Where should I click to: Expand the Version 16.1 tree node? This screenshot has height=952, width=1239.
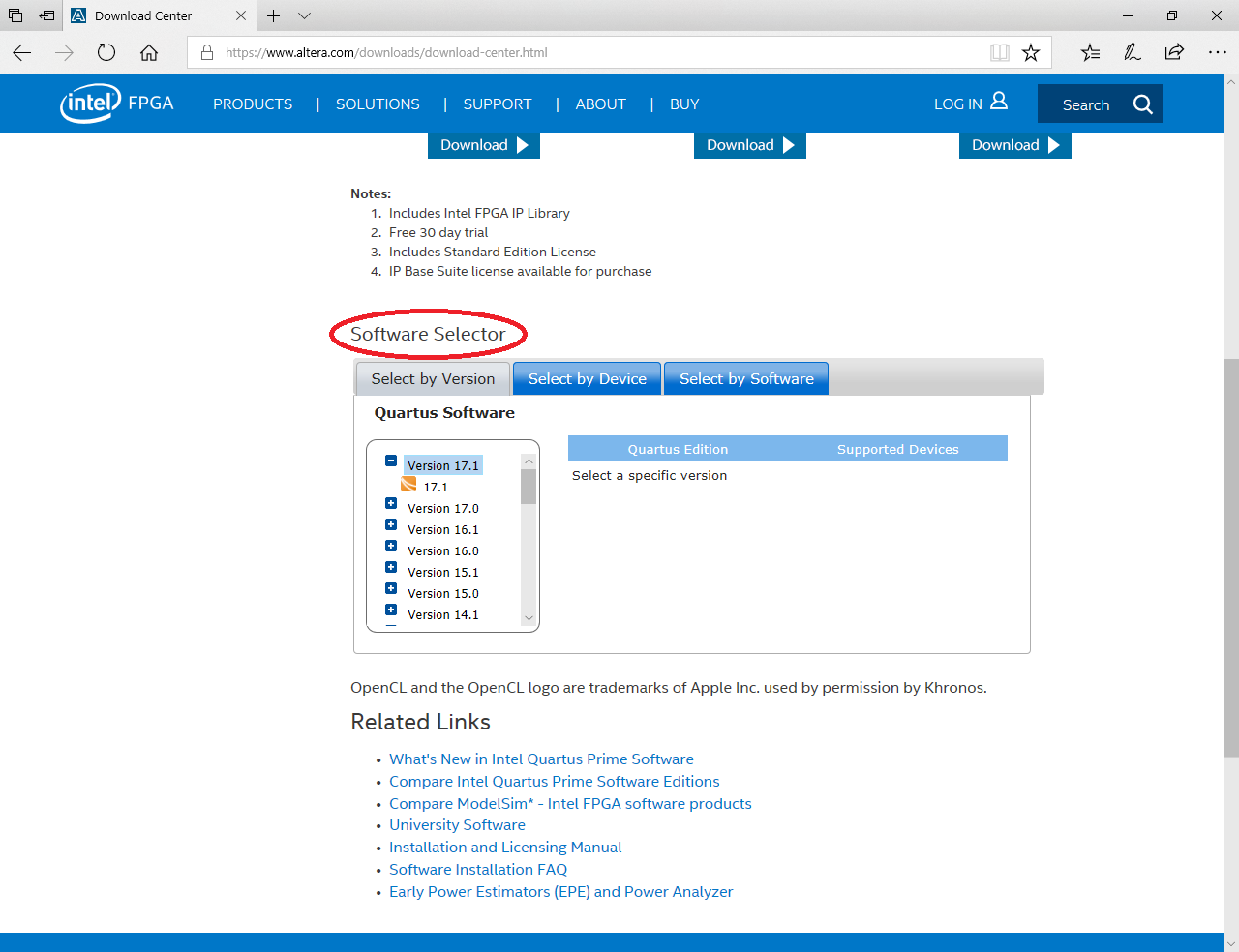[391, 524]
